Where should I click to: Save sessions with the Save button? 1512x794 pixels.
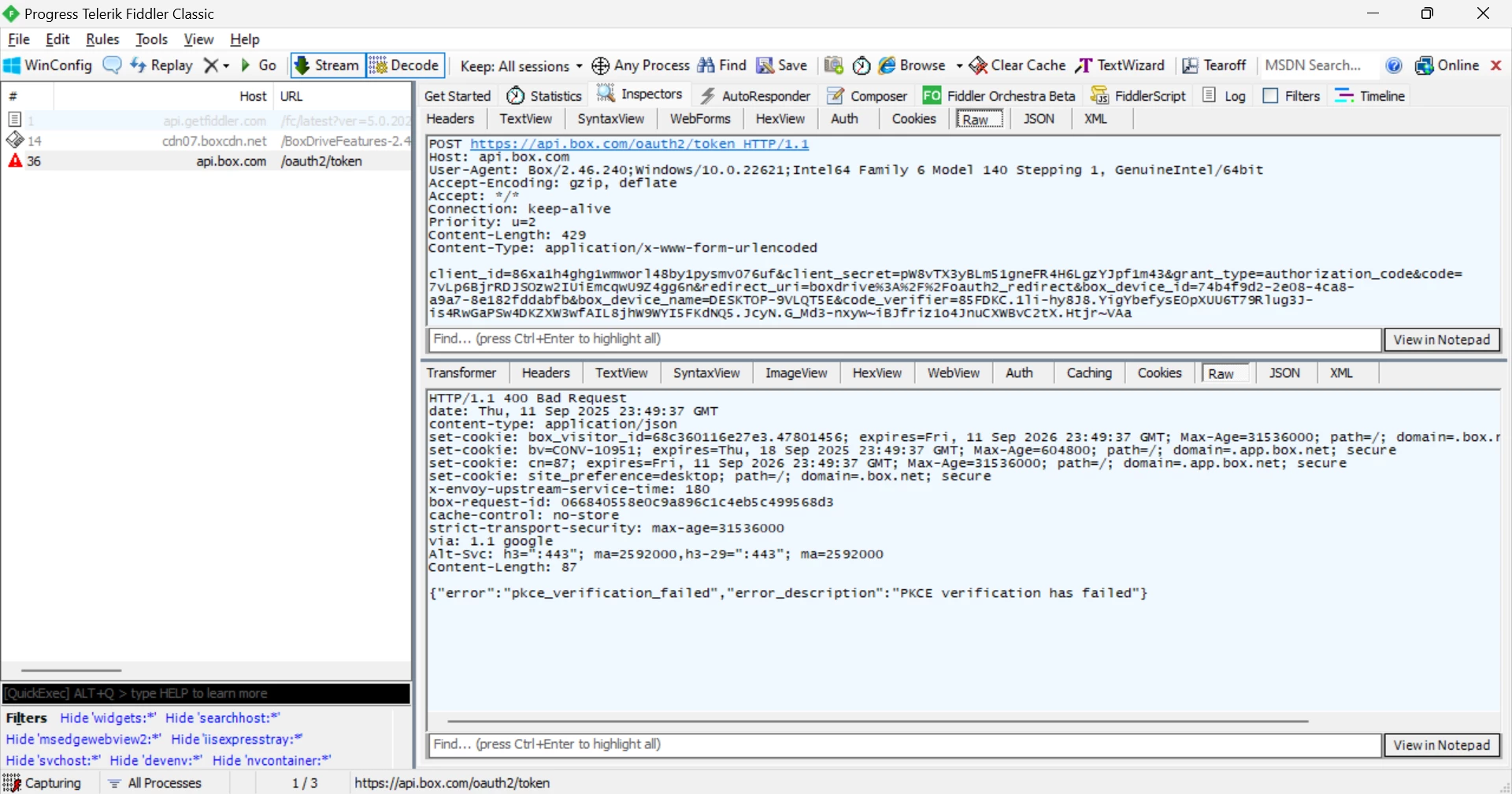[x=782, y=65]
